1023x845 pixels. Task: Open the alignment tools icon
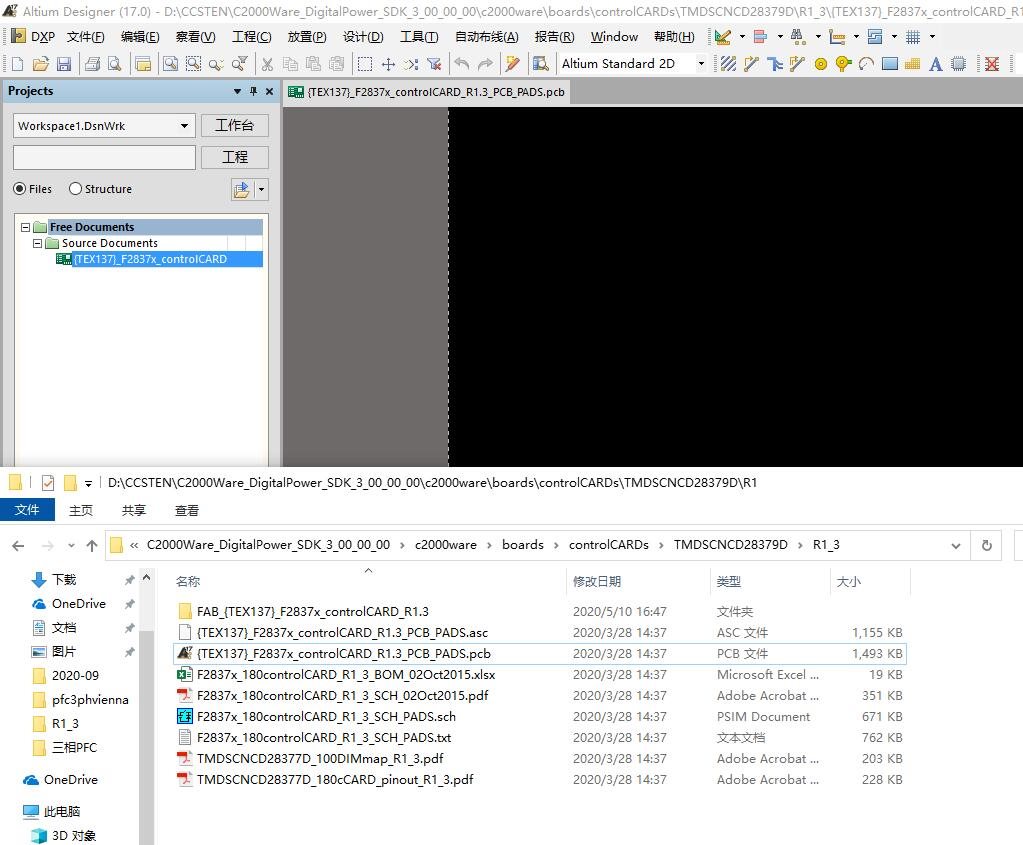[x=760, y=37]
